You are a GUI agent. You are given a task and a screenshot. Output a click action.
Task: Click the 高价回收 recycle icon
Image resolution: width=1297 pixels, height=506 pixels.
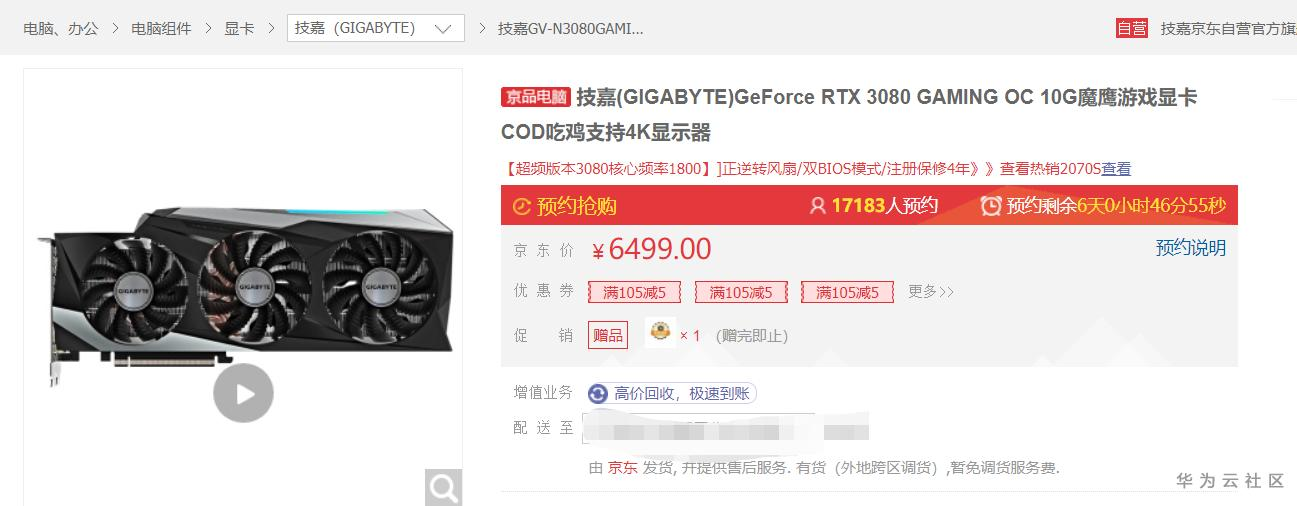click(x=598, y=394)
